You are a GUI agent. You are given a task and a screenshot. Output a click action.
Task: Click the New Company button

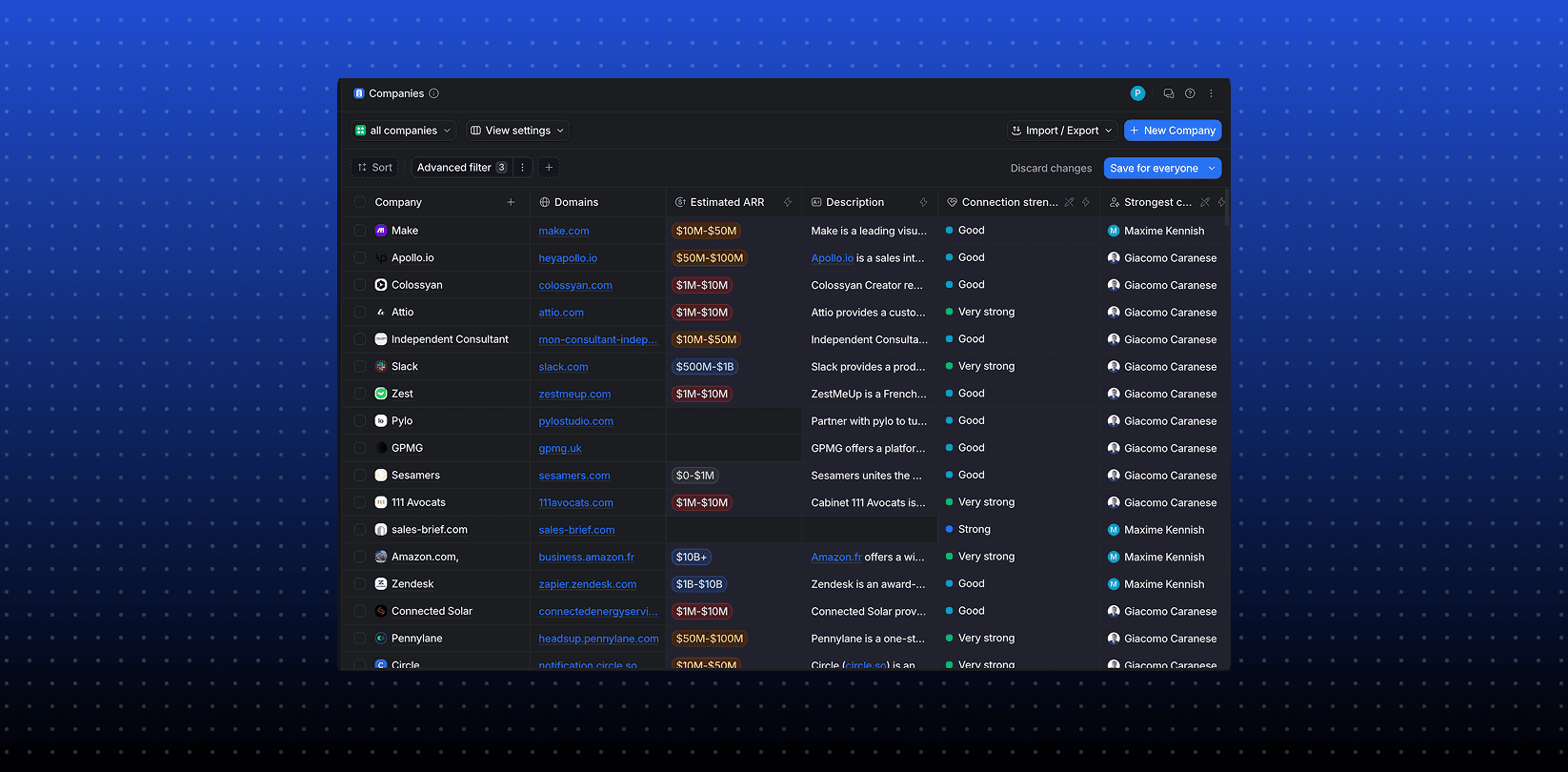(x=1173, y=131)
